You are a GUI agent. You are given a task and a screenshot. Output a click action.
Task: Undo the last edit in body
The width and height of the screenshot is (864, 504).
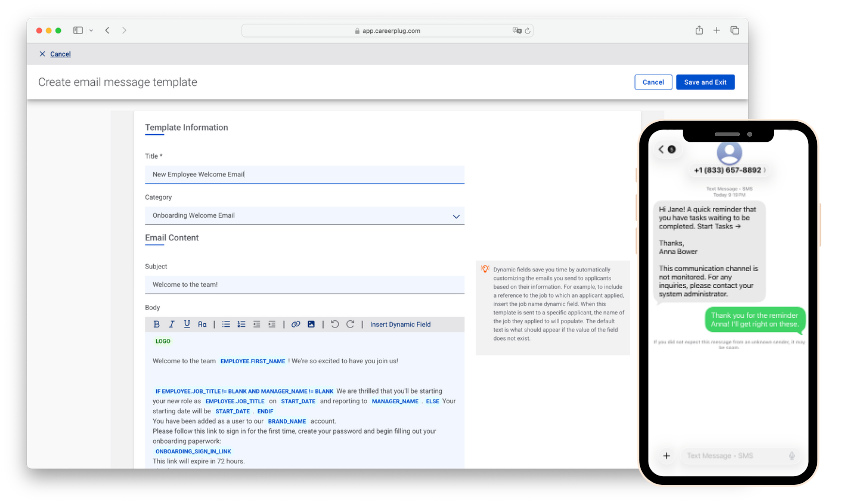point(334,324)
